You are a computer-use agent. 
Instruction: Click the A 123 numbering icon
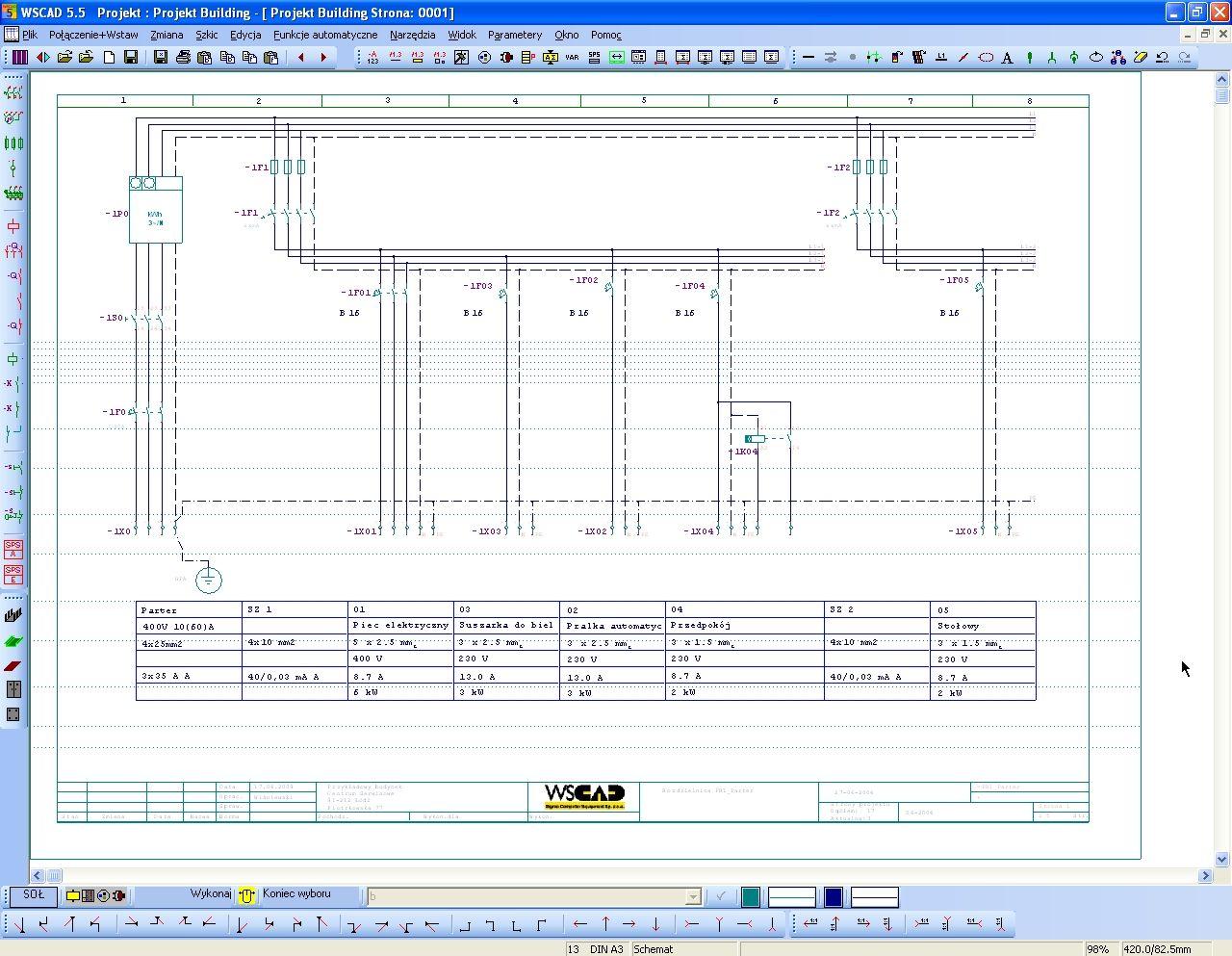pyautogui.click(x=373, y=58)
